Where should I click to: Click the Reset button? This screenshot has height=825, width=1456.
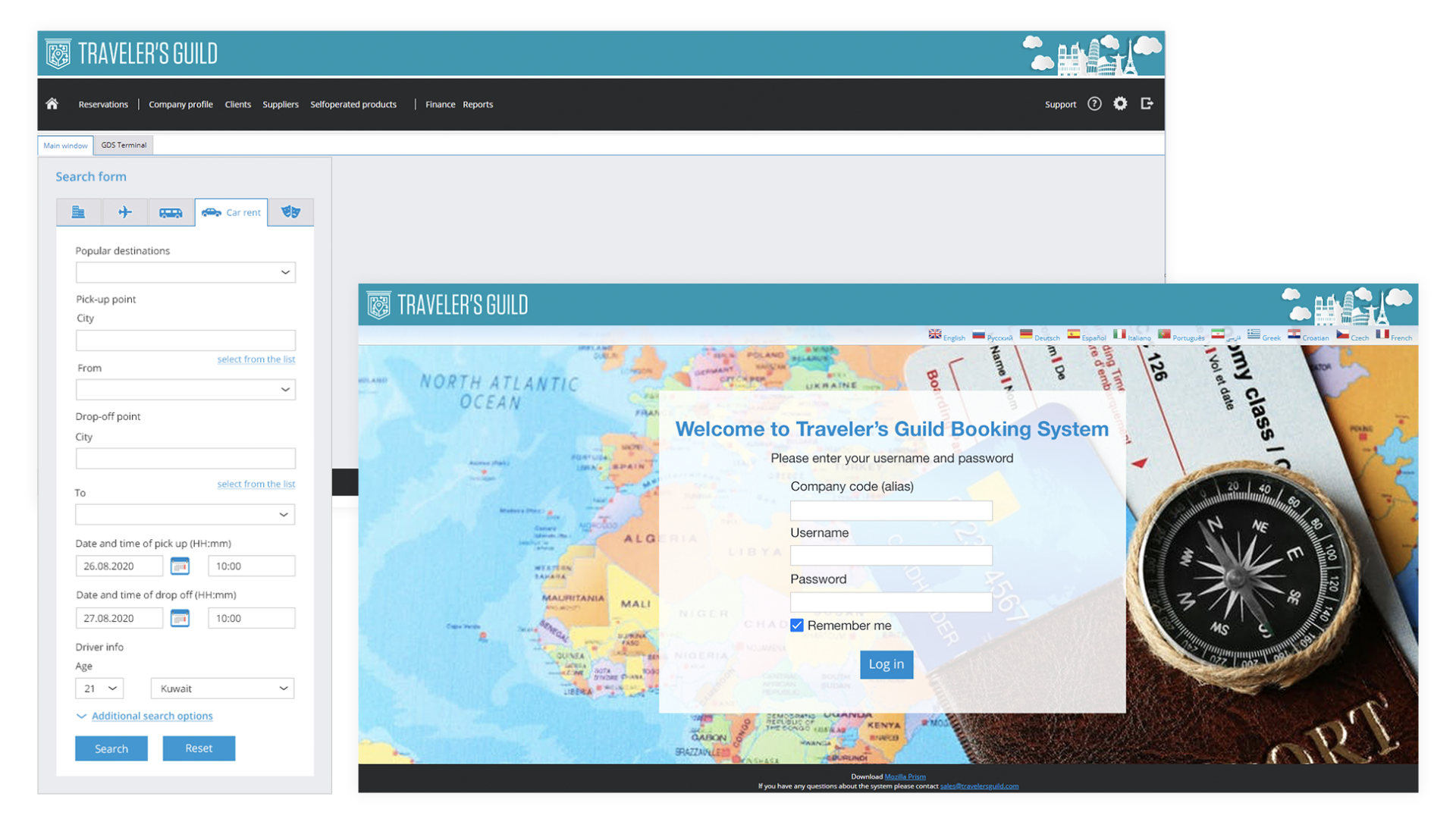click(x=199, y=748)
